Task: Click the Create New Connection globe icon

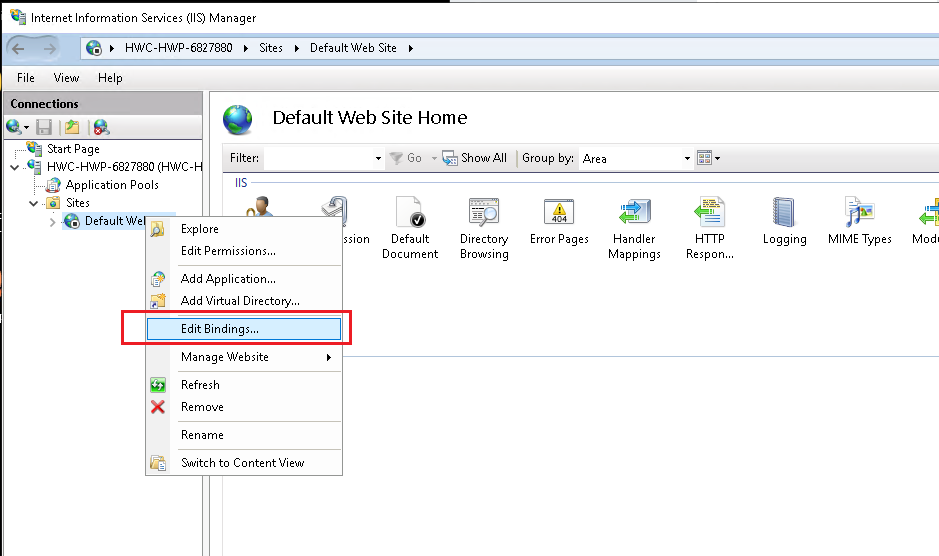Action: pos(14,127)
